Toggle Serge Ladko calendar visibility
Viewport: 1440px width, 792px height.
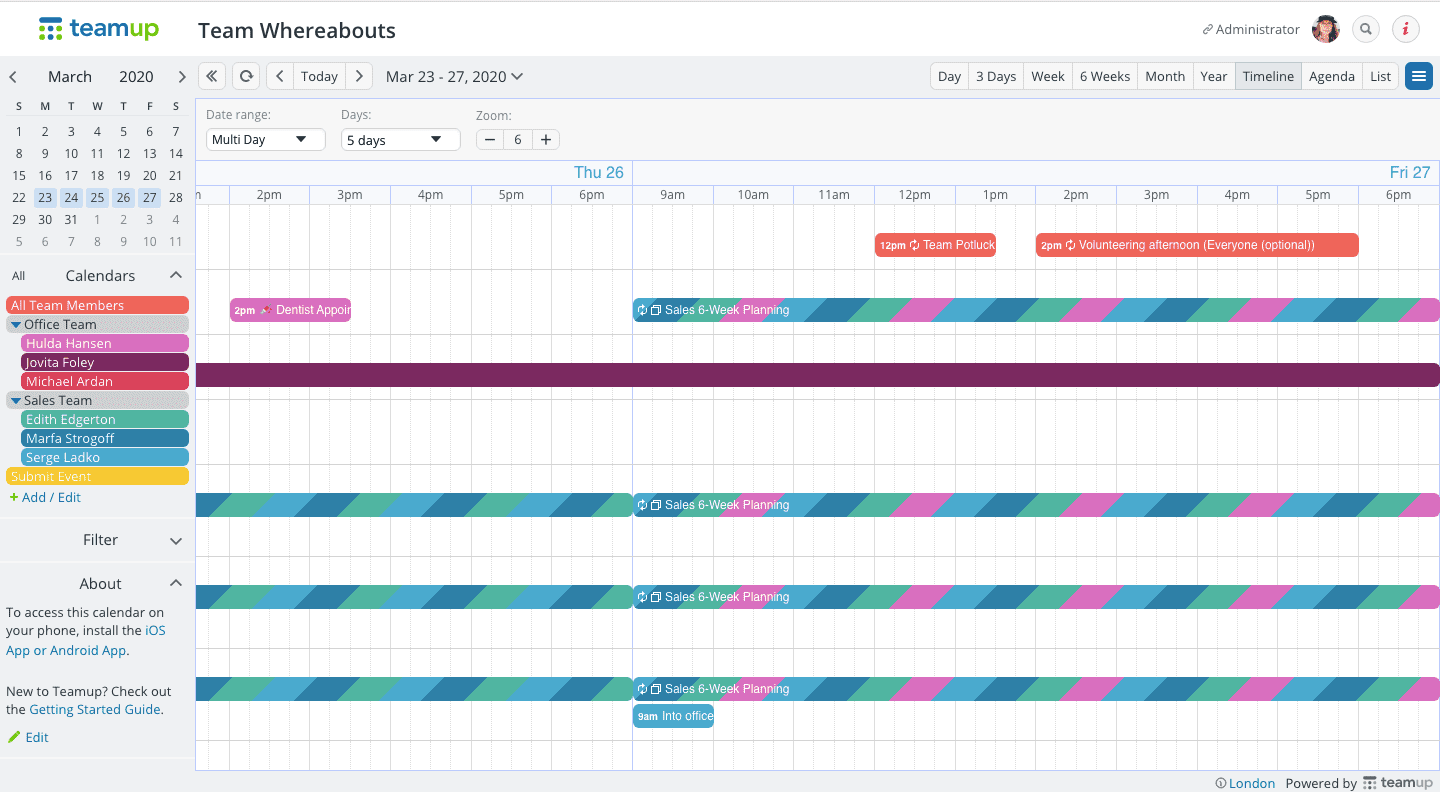pos(104,457)
